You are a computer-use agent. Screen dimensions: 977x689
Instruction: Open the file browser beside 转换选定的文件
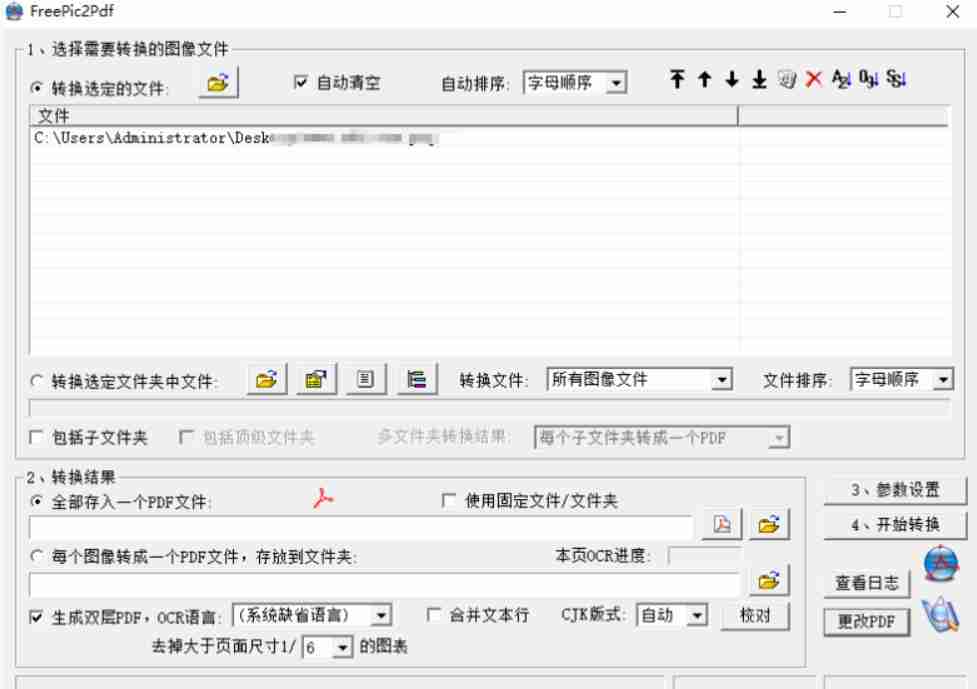tap(218, 83)
